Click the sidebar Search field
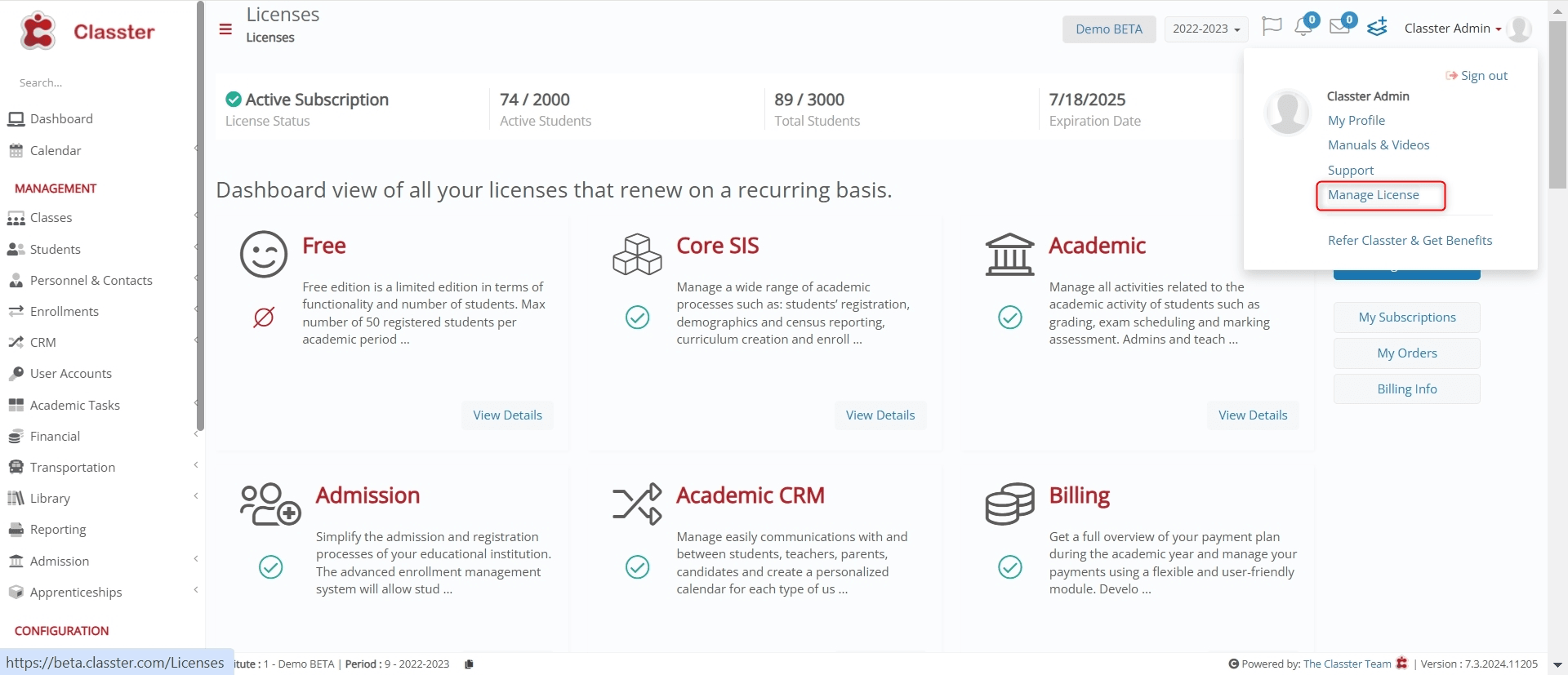Image resolution: width=1568 pixels, height=675 pixels. click(x=98, y=83)
